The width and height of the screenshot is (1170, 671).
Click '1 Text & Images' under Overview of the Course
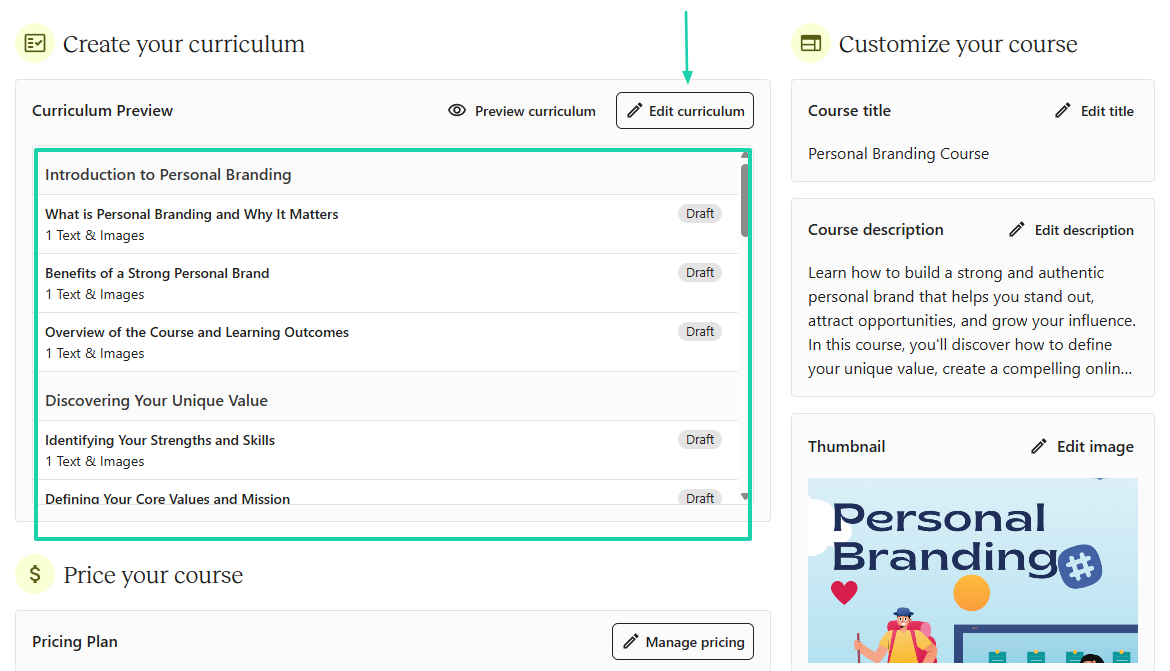point(95,353)
